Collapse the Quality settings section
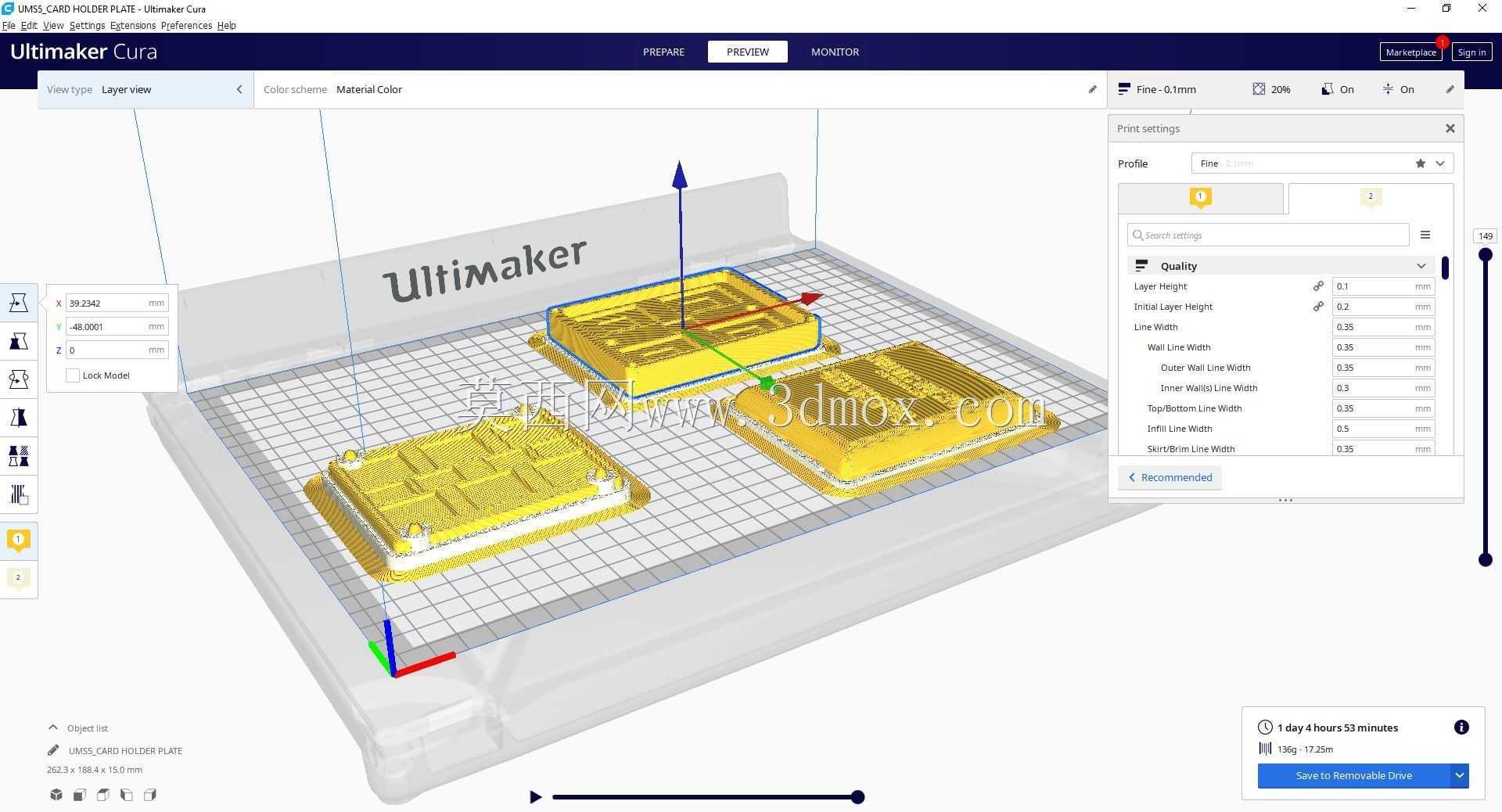This screenshot has width=1502, height=812. tap(1281, 266)
